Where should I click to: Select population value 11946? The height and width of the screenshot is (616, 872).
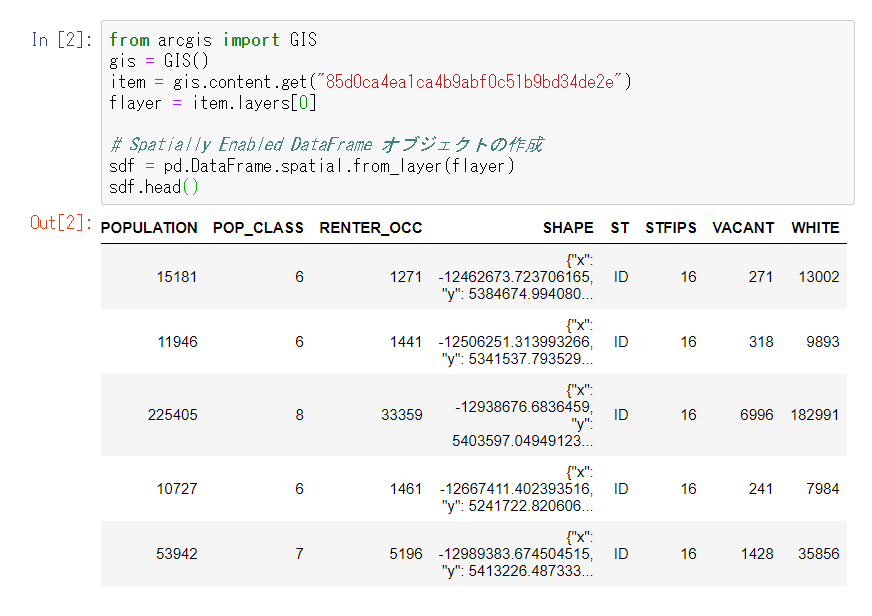click(x=177, y=342)
